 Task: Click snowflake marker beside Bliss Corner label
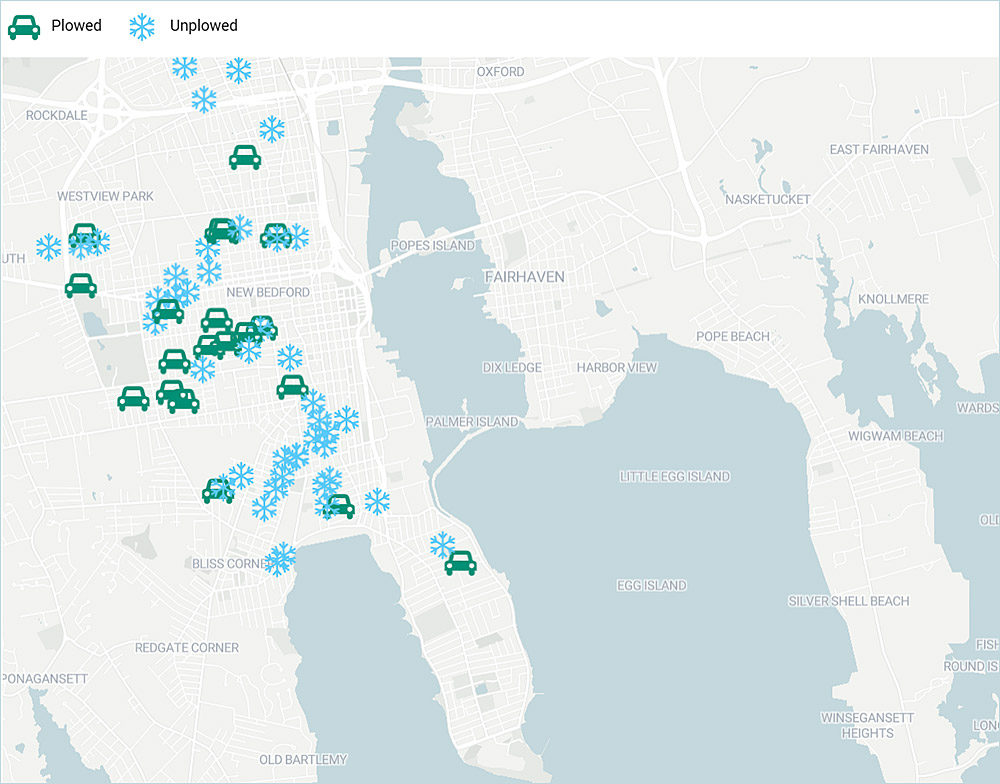[x=281, y=558]
